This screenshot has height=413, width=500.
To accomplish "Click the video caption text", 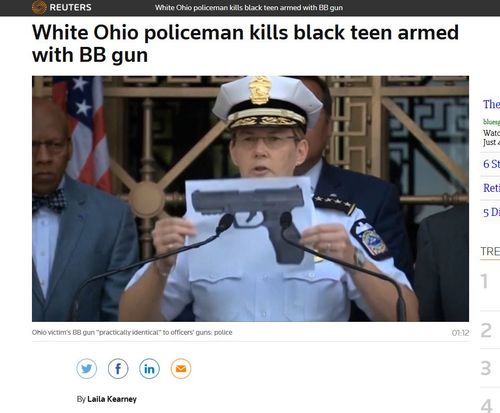I will (132, 332).
